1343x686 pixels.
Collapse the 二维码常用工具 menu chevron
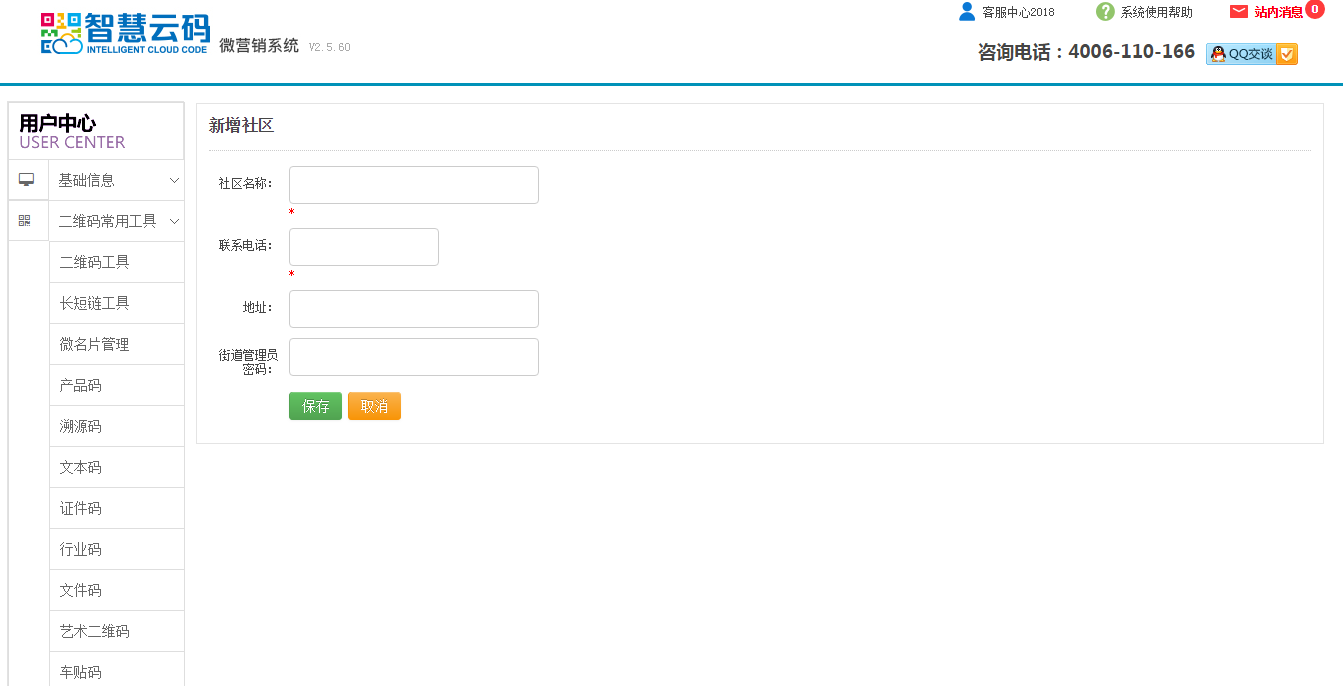click(174, 221)
